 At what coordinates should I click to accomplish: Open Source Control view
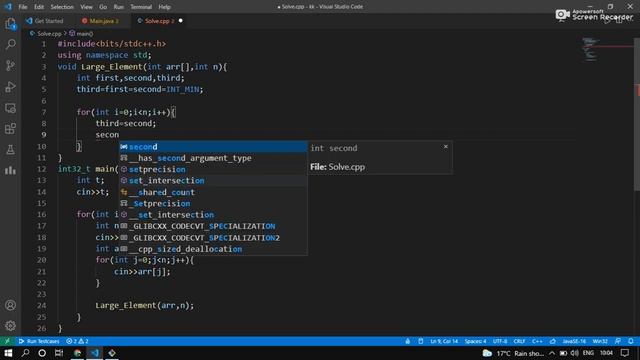tap(11, 65)
